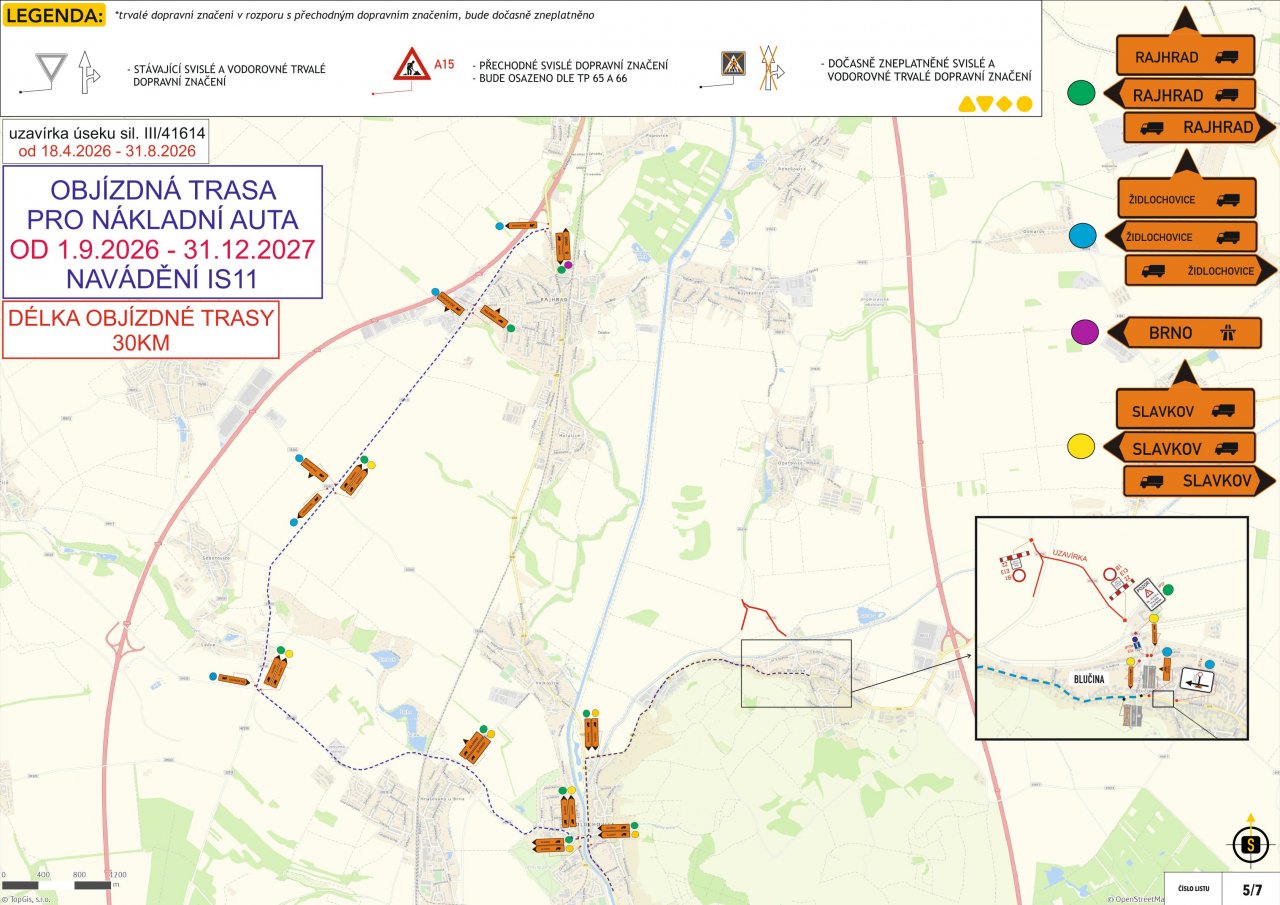The width and height of the screenshot is (1280, 905).
Task: Click the sheet number 5/7
Action: (x=1253, y=889)
